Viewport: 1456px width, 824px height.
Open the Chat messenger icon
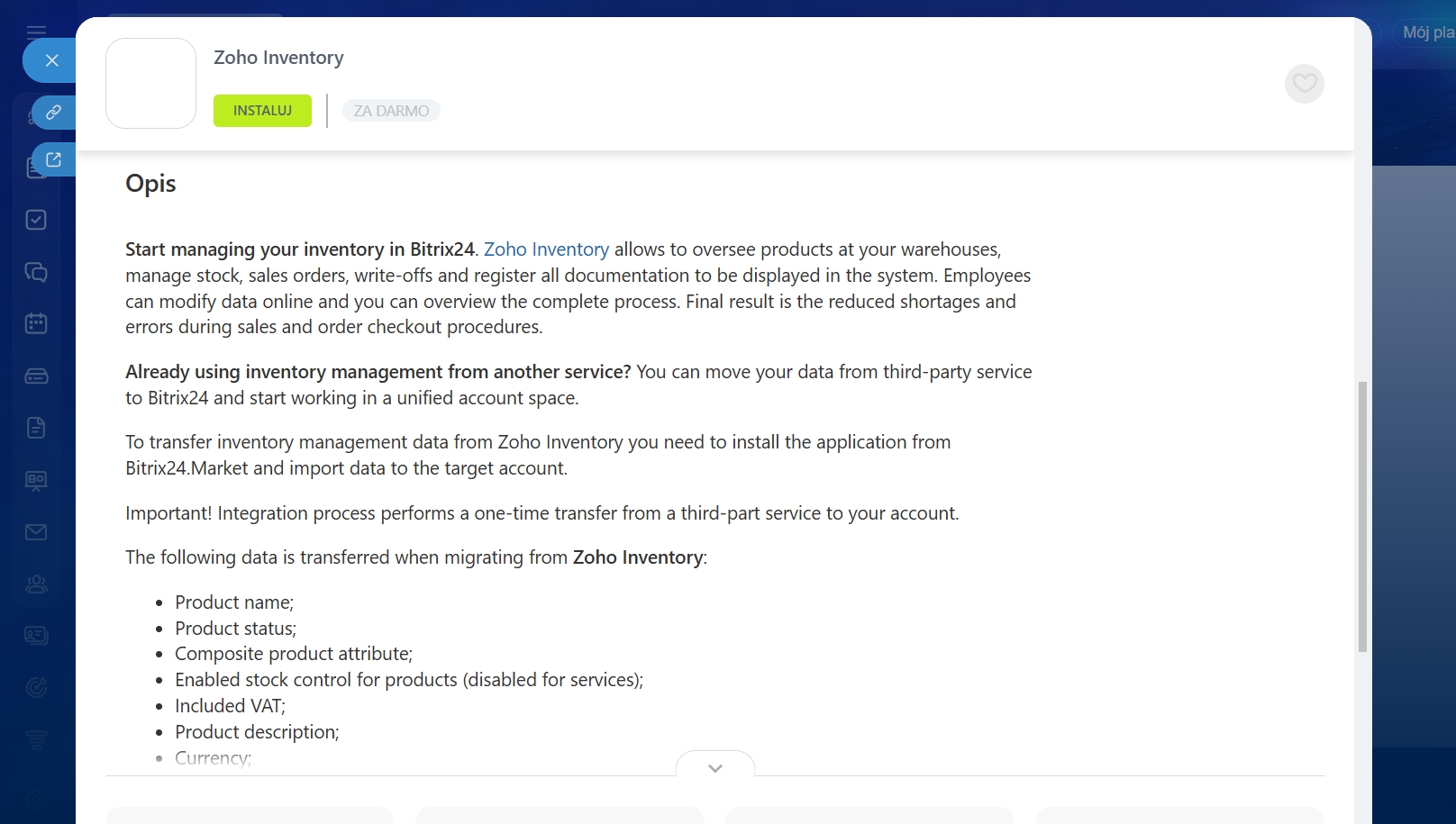click(36, 272)
